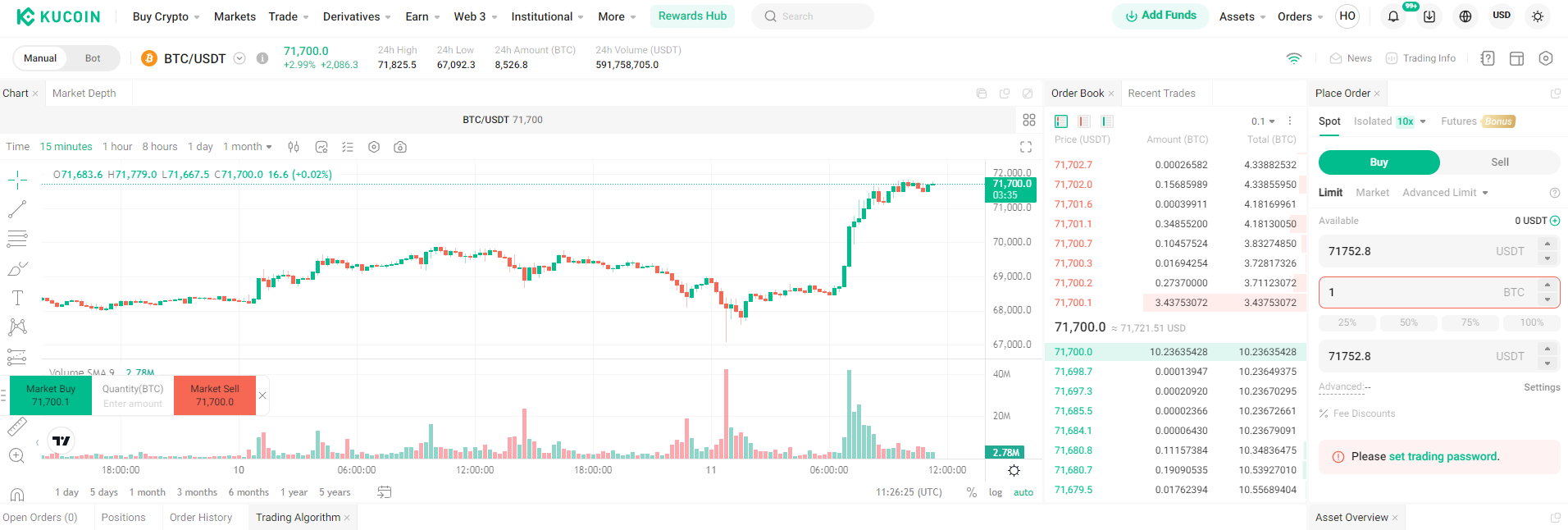The image size is (1568, 530).
Task: Open layout panel icon in header
Action: point(1517,58)
